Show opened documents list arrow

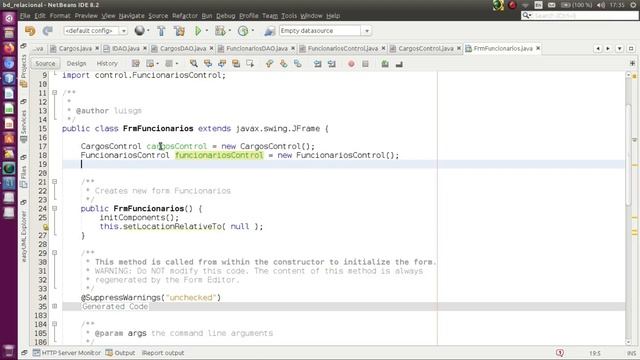[619, 49]
